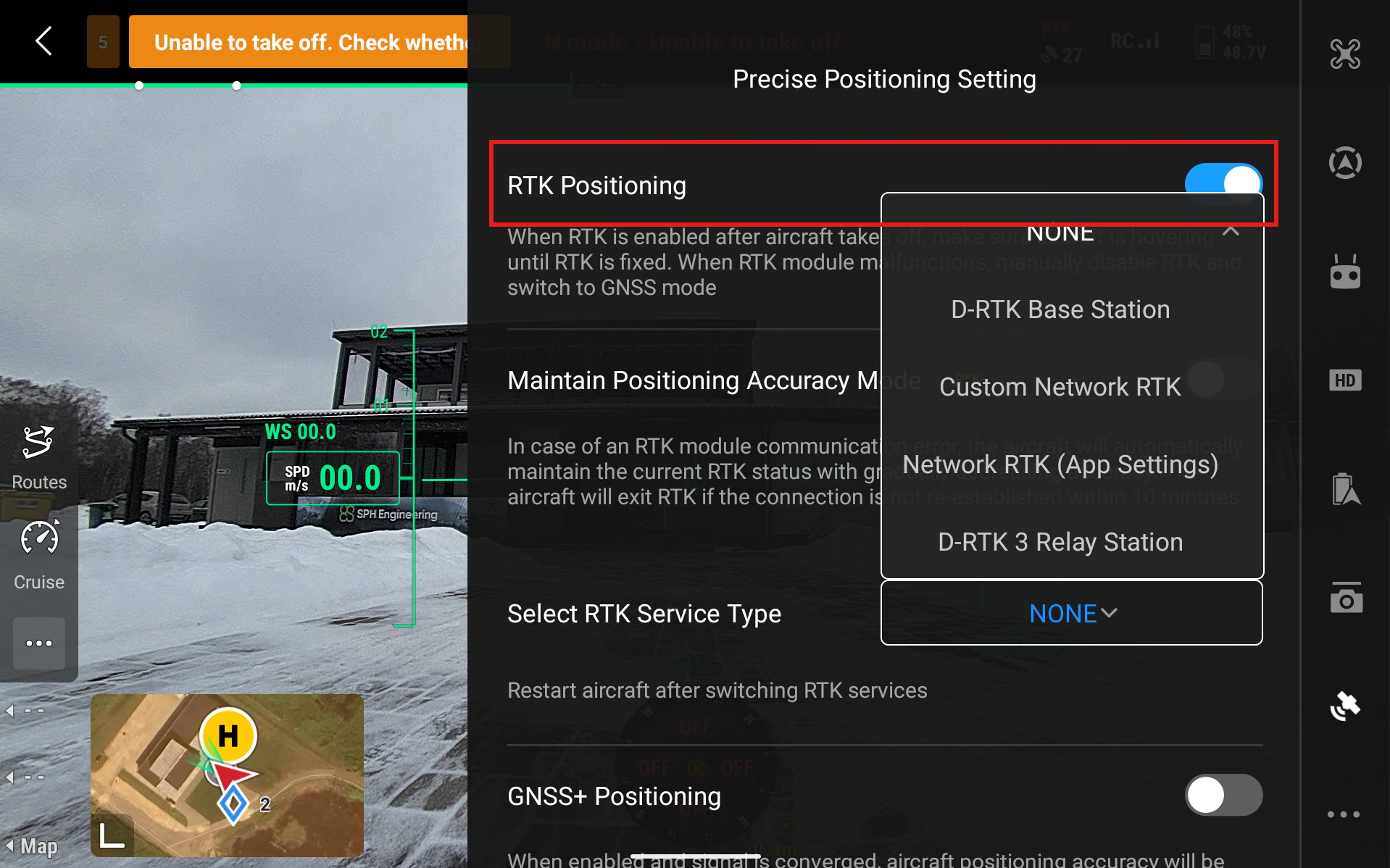Open gimbal camera settings icon
This screenshot has height=868, width=1390.
(x=1344, y=598)
